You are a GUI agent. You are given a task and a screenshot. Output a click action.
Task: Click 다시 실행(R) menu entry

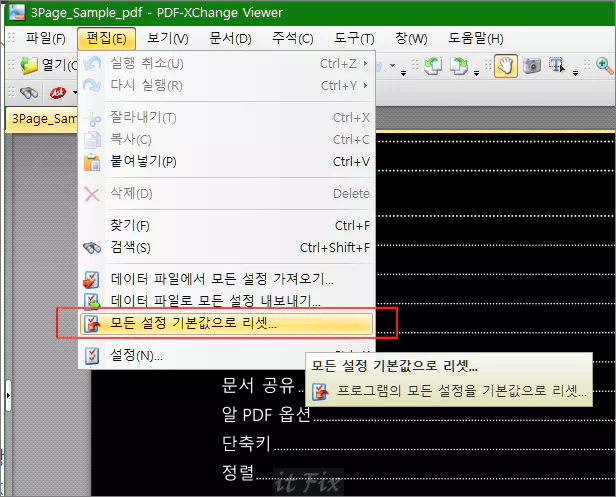(227, 85)
